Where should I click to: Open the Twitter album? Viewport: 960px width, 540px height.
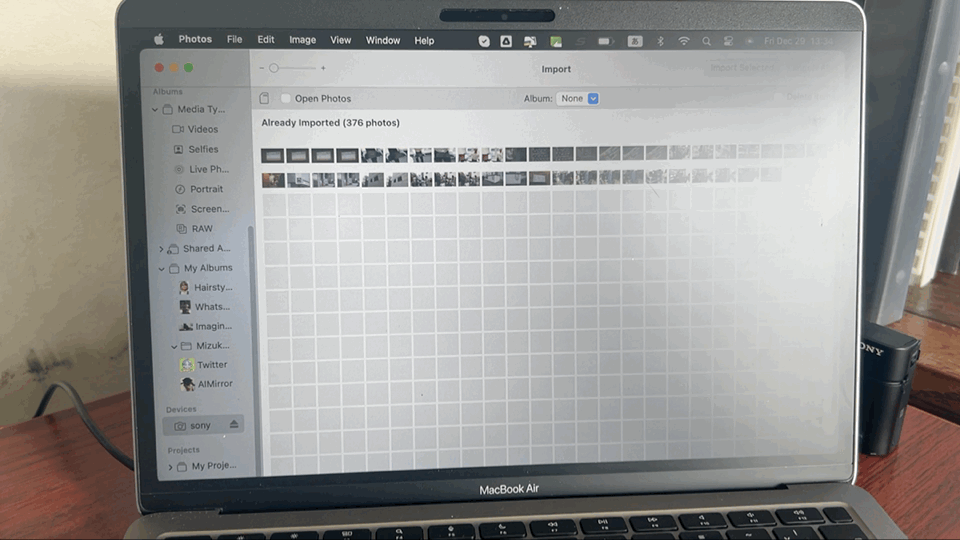[x=211, y=365]
